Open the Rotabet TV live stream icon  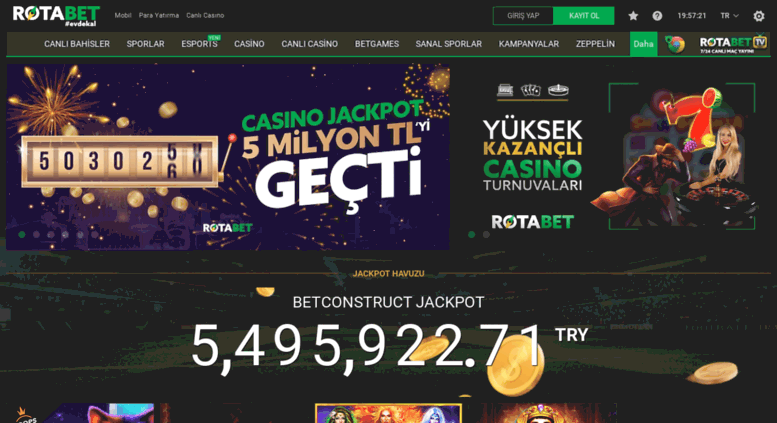(x=733, y=44)
